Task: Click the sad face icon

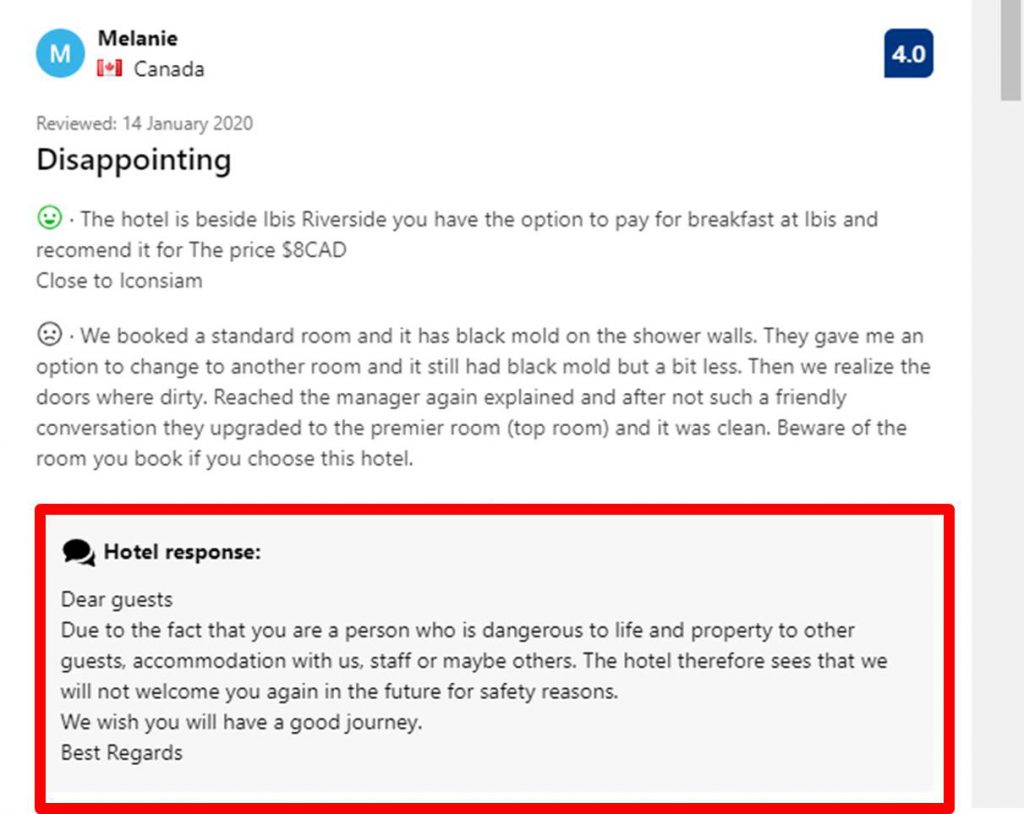Action: point(50,334)
